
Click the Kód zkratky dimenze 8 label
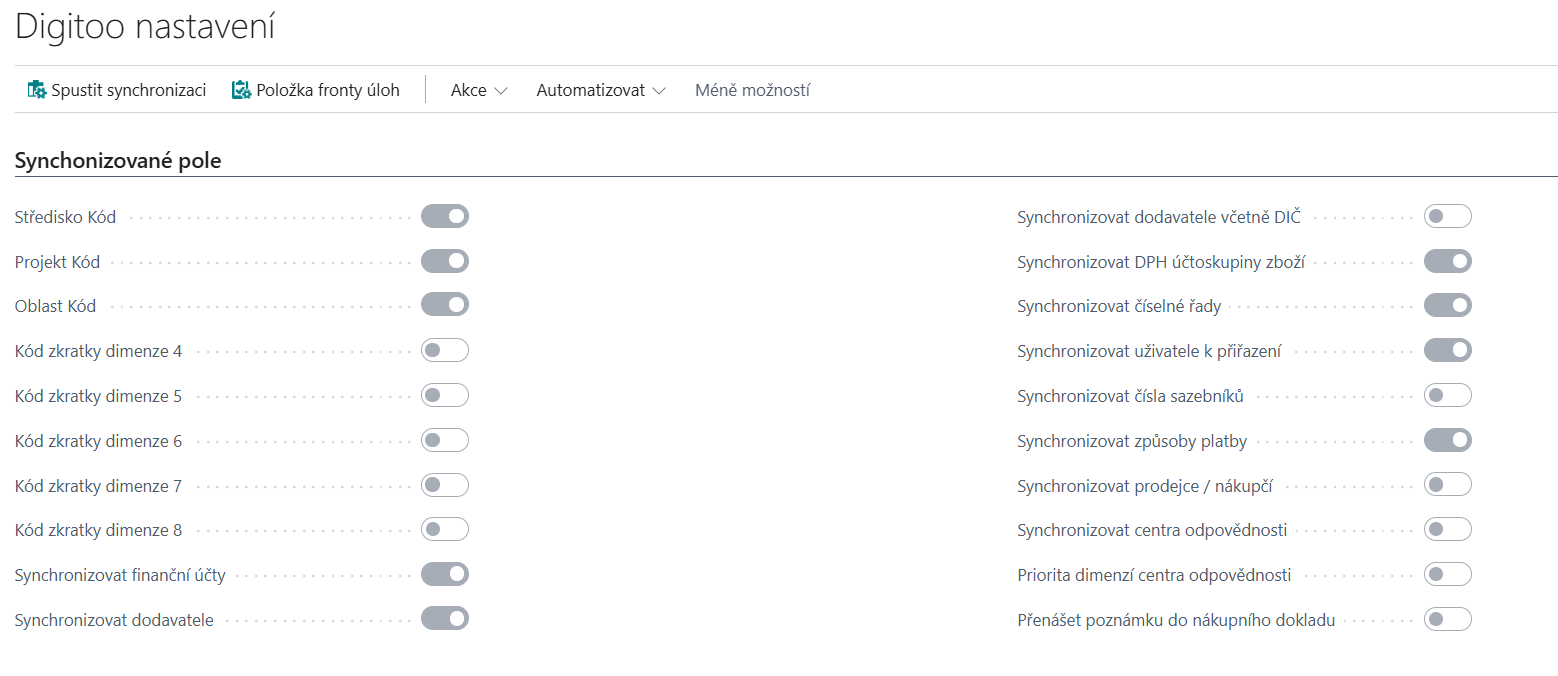(99, 530)
